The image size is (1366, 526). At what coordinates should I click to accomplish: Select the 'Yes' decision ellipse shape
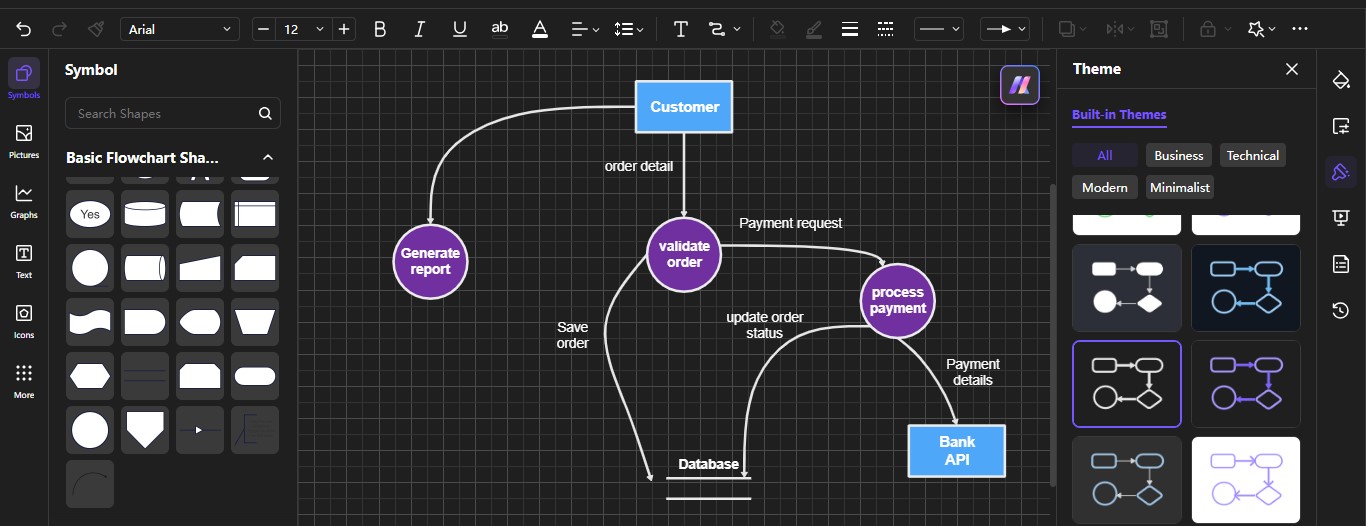tap(90, 214)
